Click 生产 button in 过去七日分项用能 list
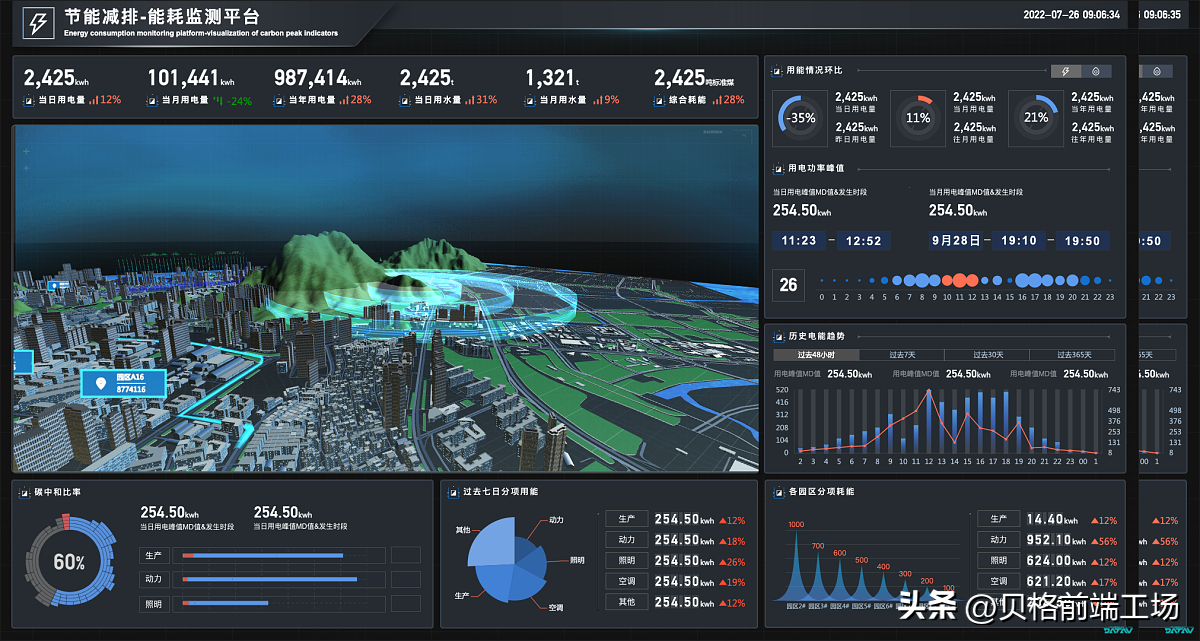 click(626, 519)
